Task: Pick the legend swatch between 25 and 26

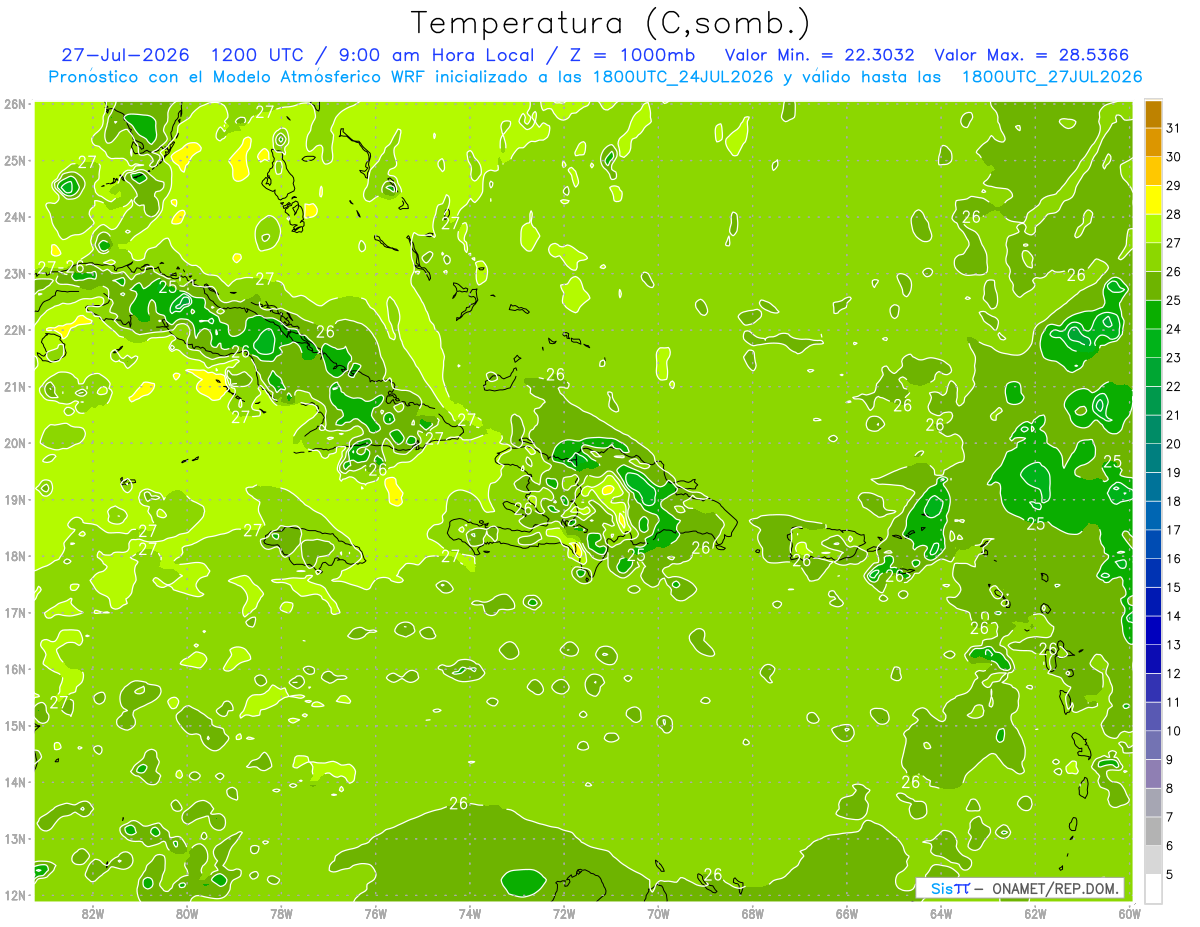Action: tap(1153, 286)
